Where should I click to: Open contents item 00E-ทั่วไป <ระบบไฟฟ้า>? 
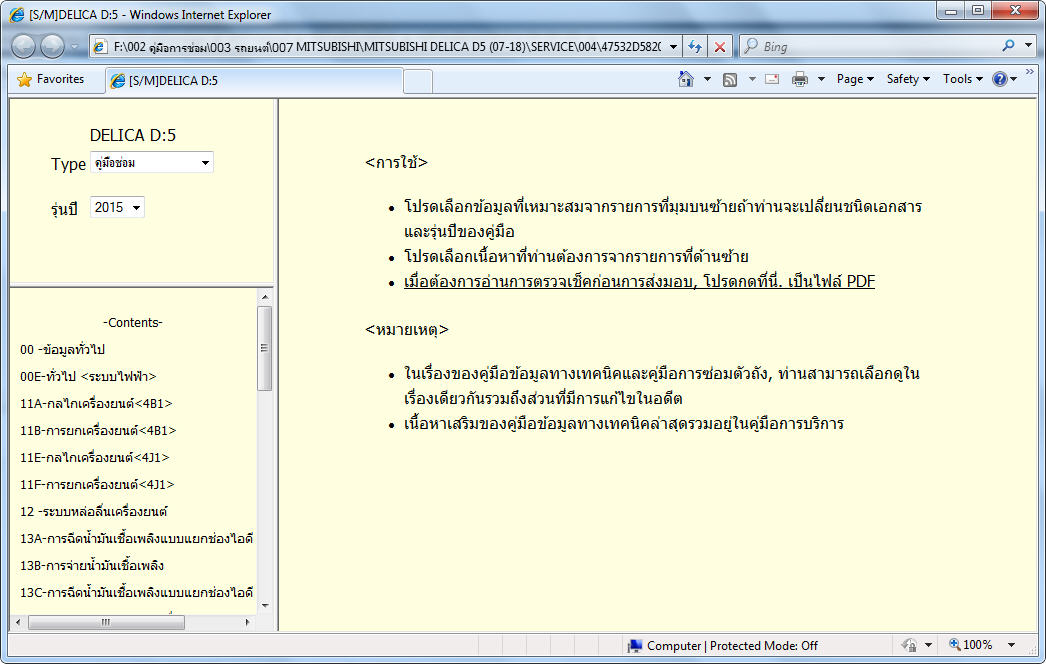click(x=88, y=376)
